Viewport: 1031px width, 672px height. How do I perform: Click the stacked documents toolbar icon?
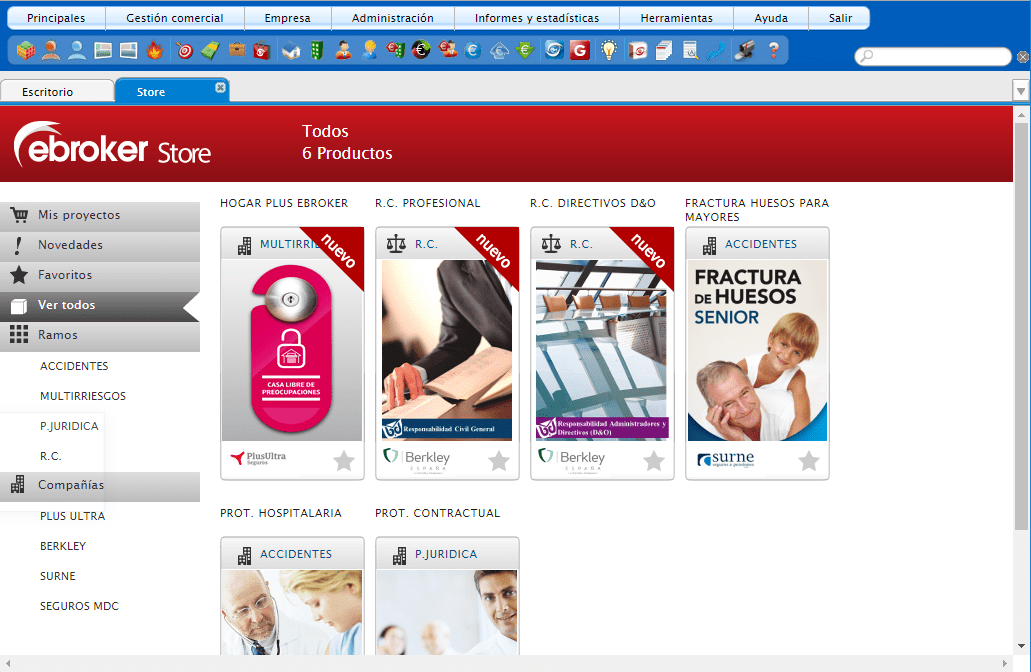pos(664,51)
